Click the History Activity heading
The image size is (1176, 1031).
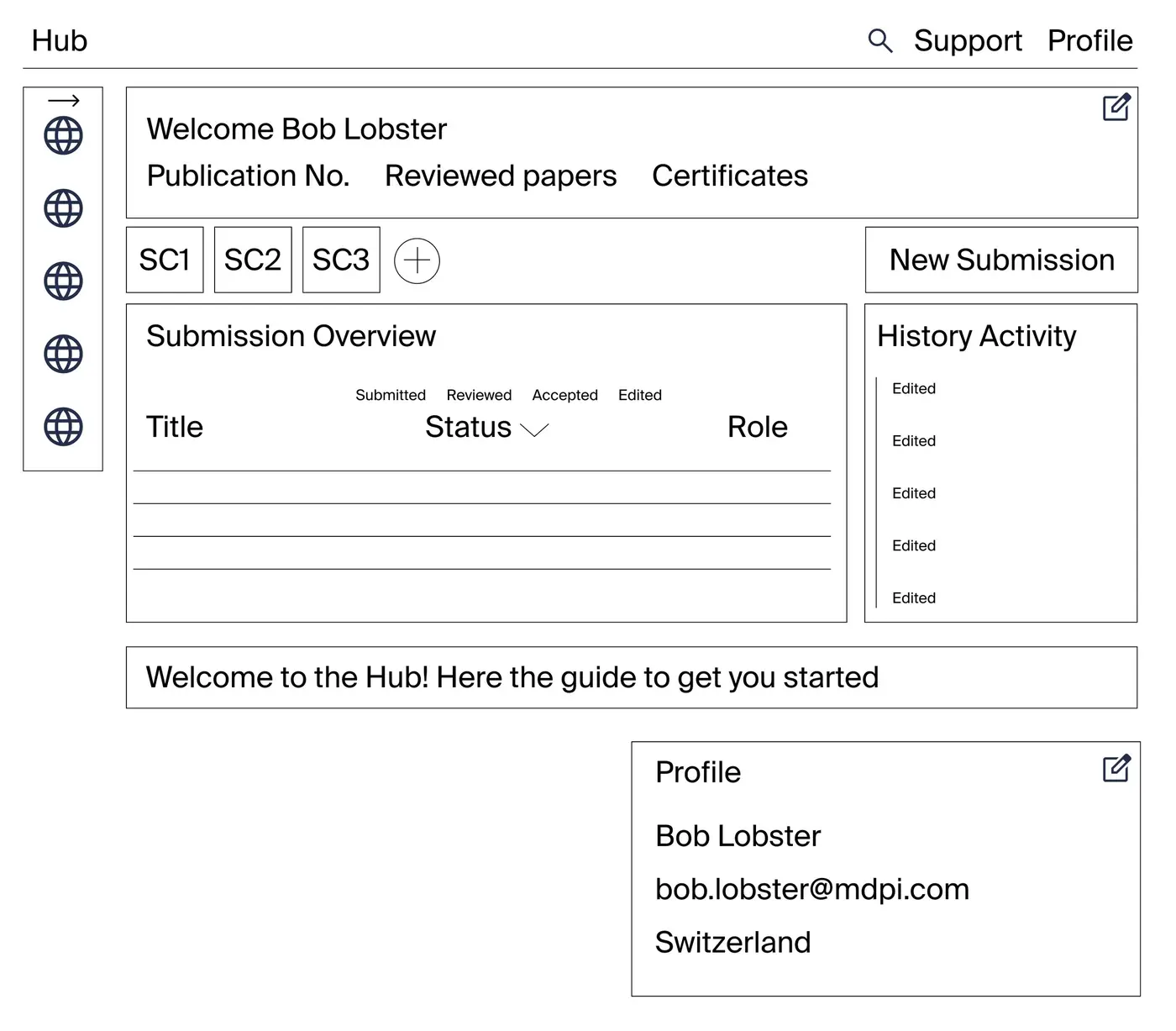coord(977,336)
